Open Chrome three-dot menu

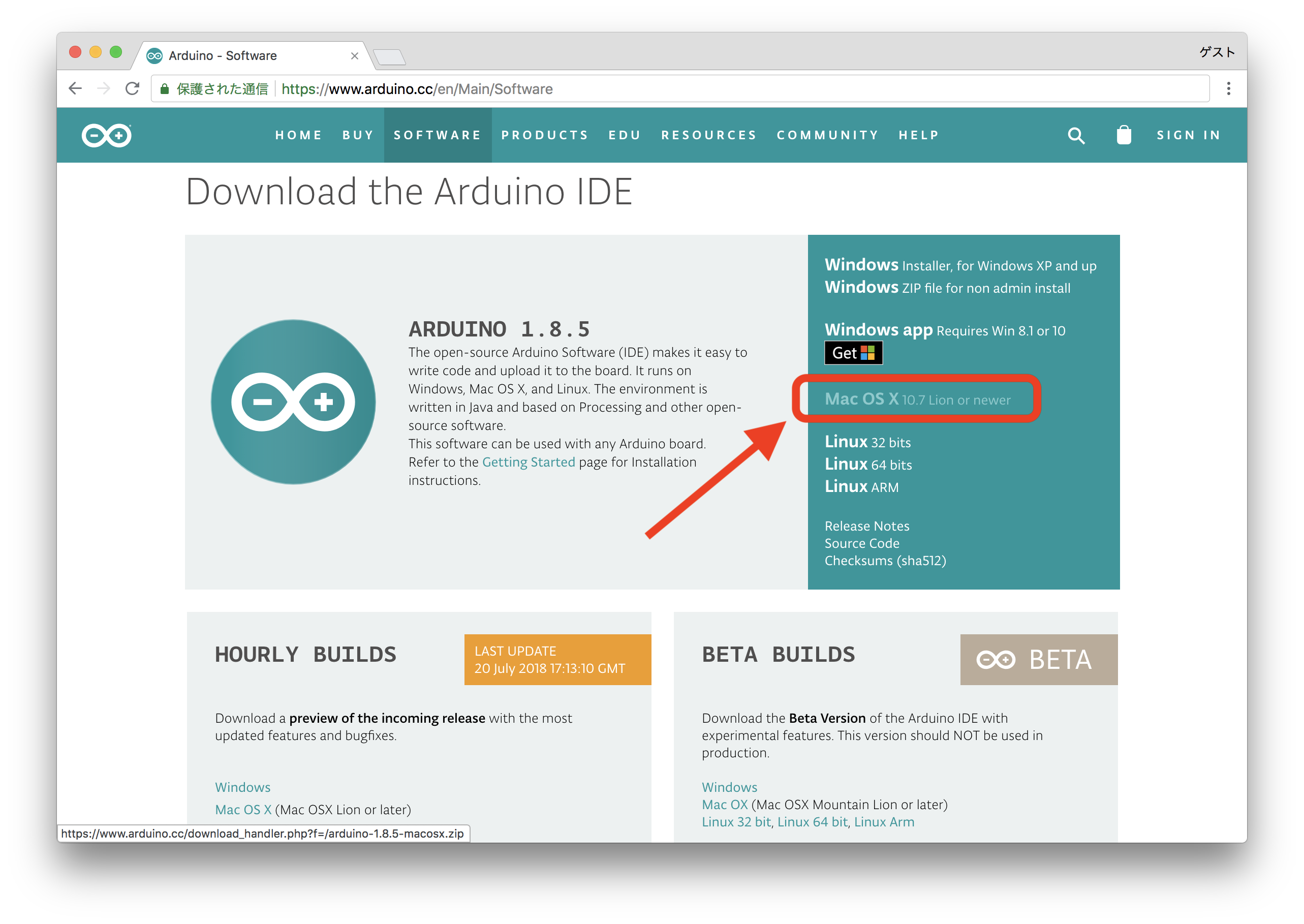coord(1228,89)
